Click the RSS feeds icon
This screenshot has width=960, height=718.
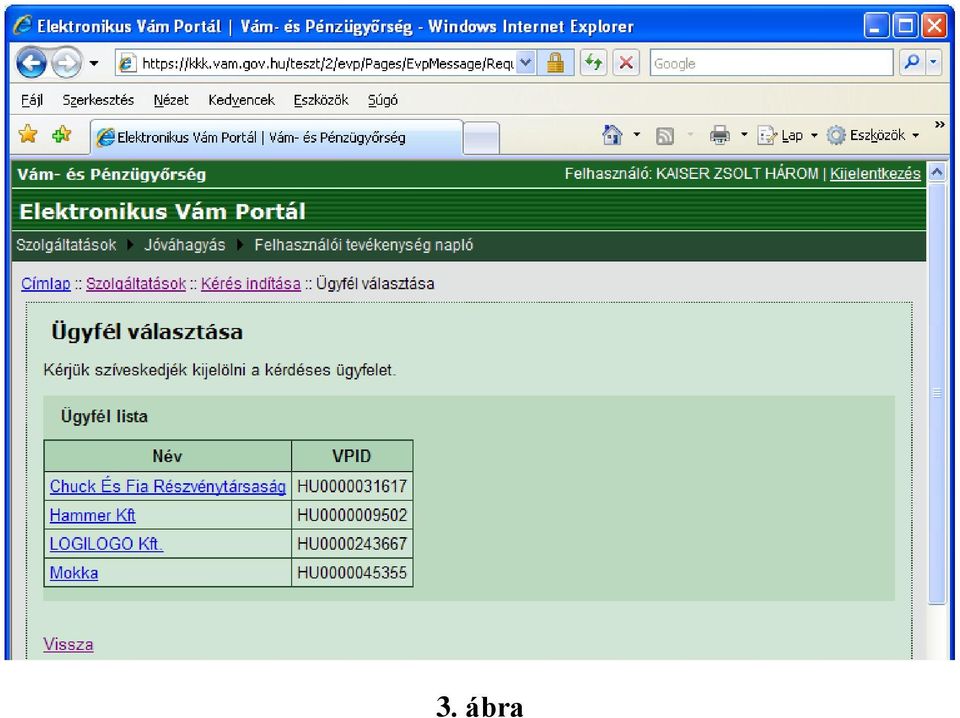pyautogui.click(x=665, y=135)
